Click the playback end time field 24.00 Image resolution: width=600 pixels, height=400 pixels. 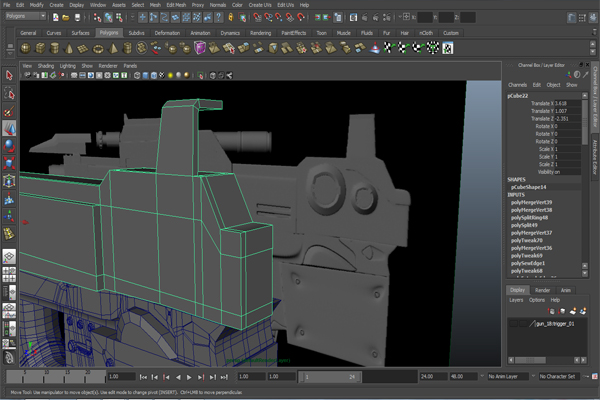(x=433, y=377)
